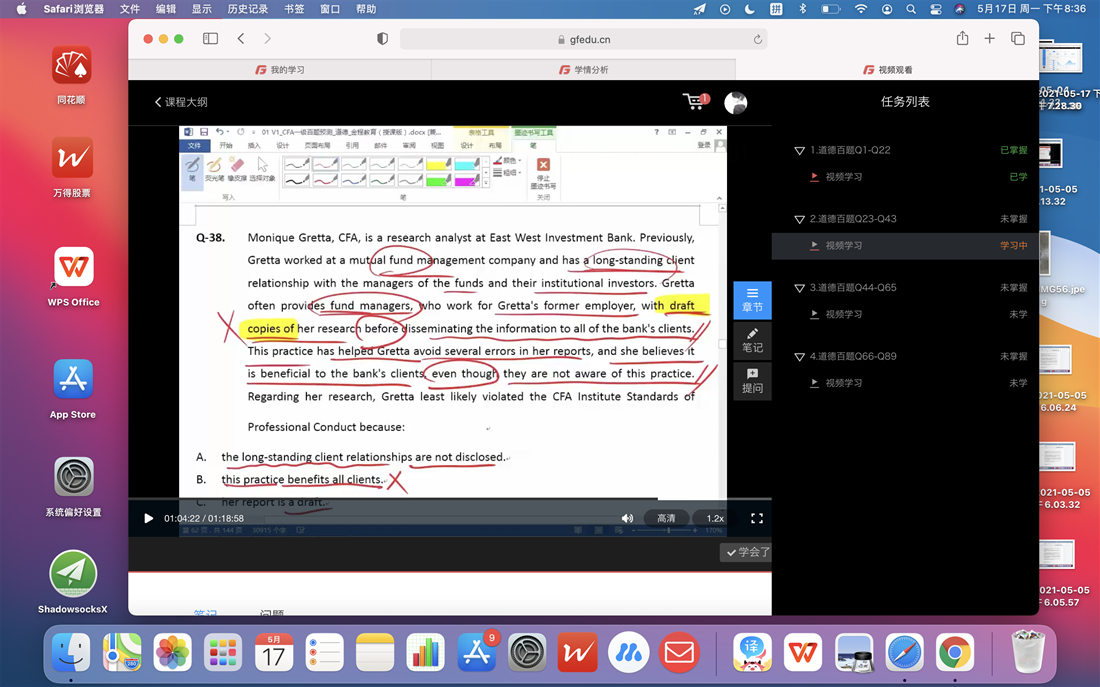Click the menu bar date and time
This screenshot has width=1100, height=687.
(x=1031, y=9)
